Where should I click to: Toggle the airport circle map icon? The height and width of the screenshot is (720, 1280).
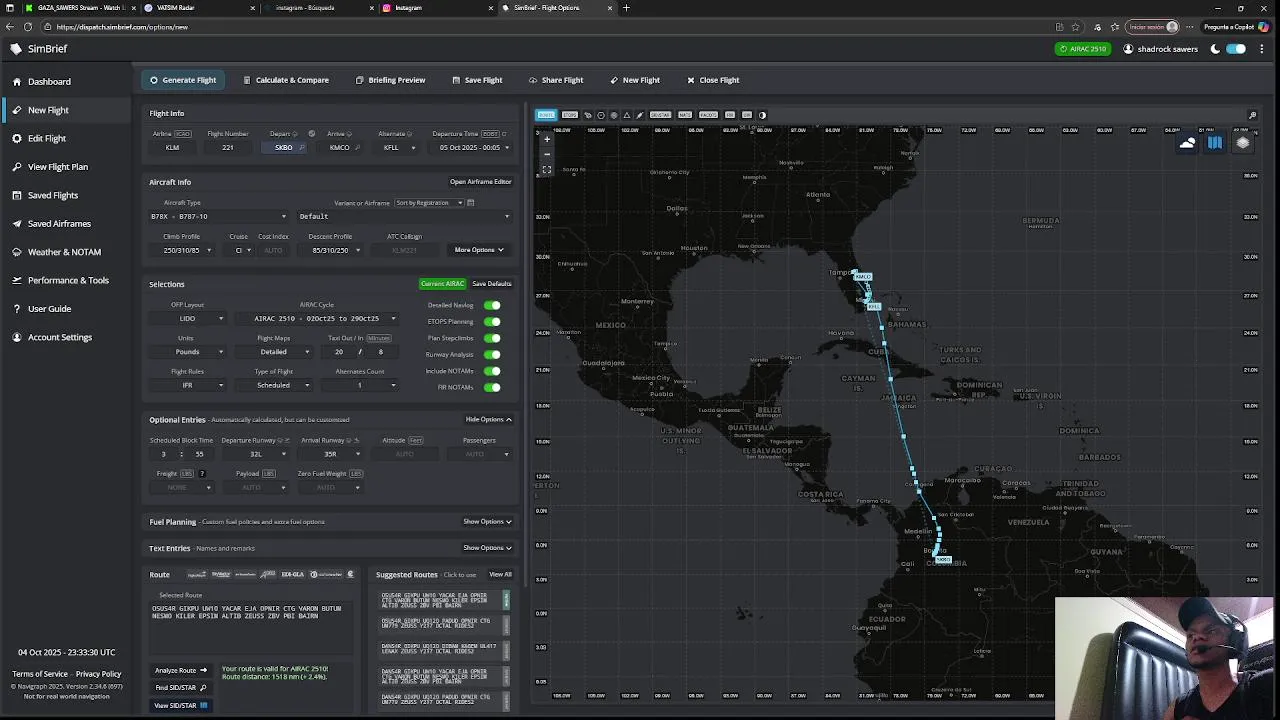(601, 115)
